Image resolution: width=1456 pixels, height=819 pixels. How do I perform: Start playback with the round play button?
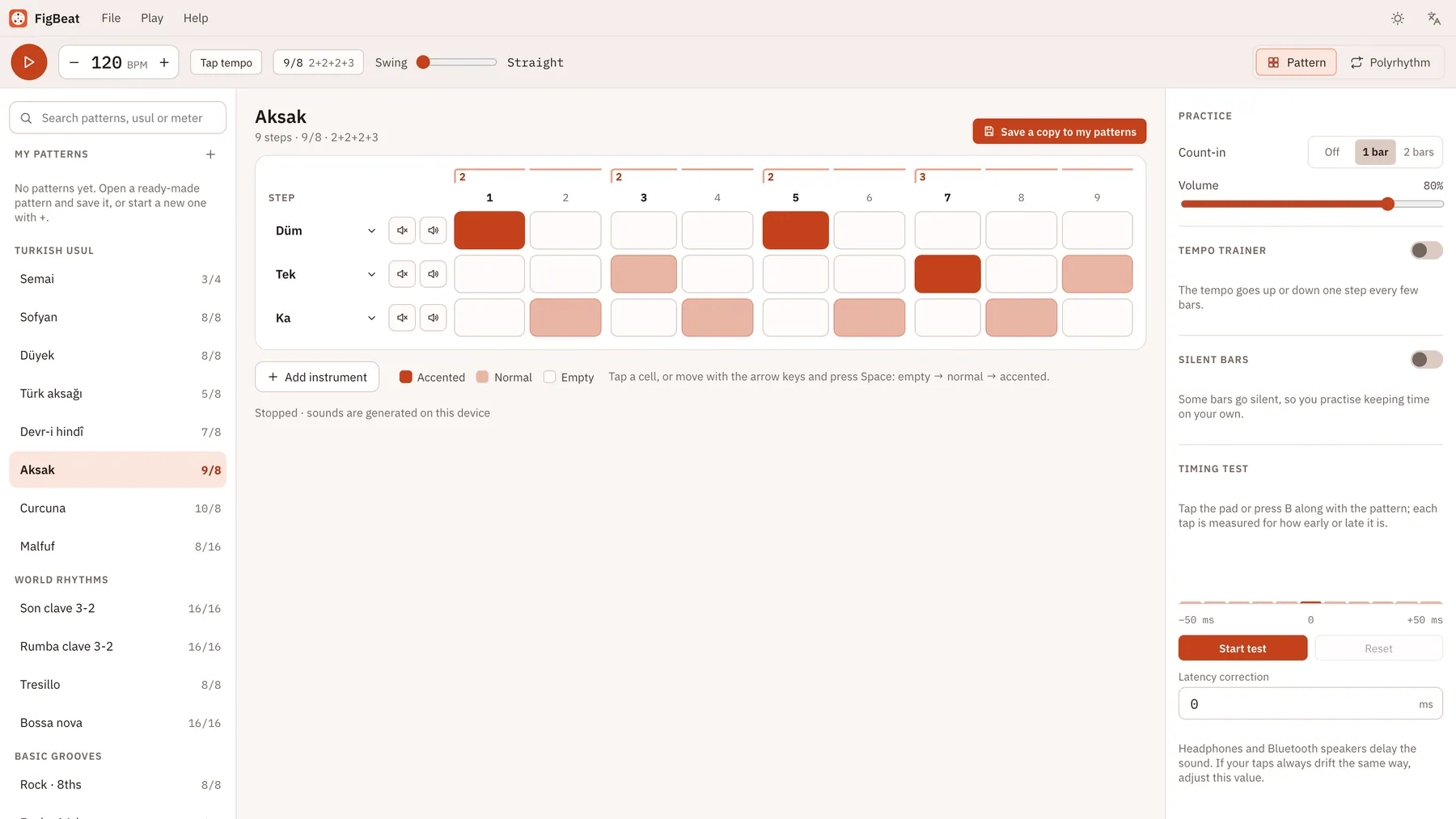coord(29,62)
